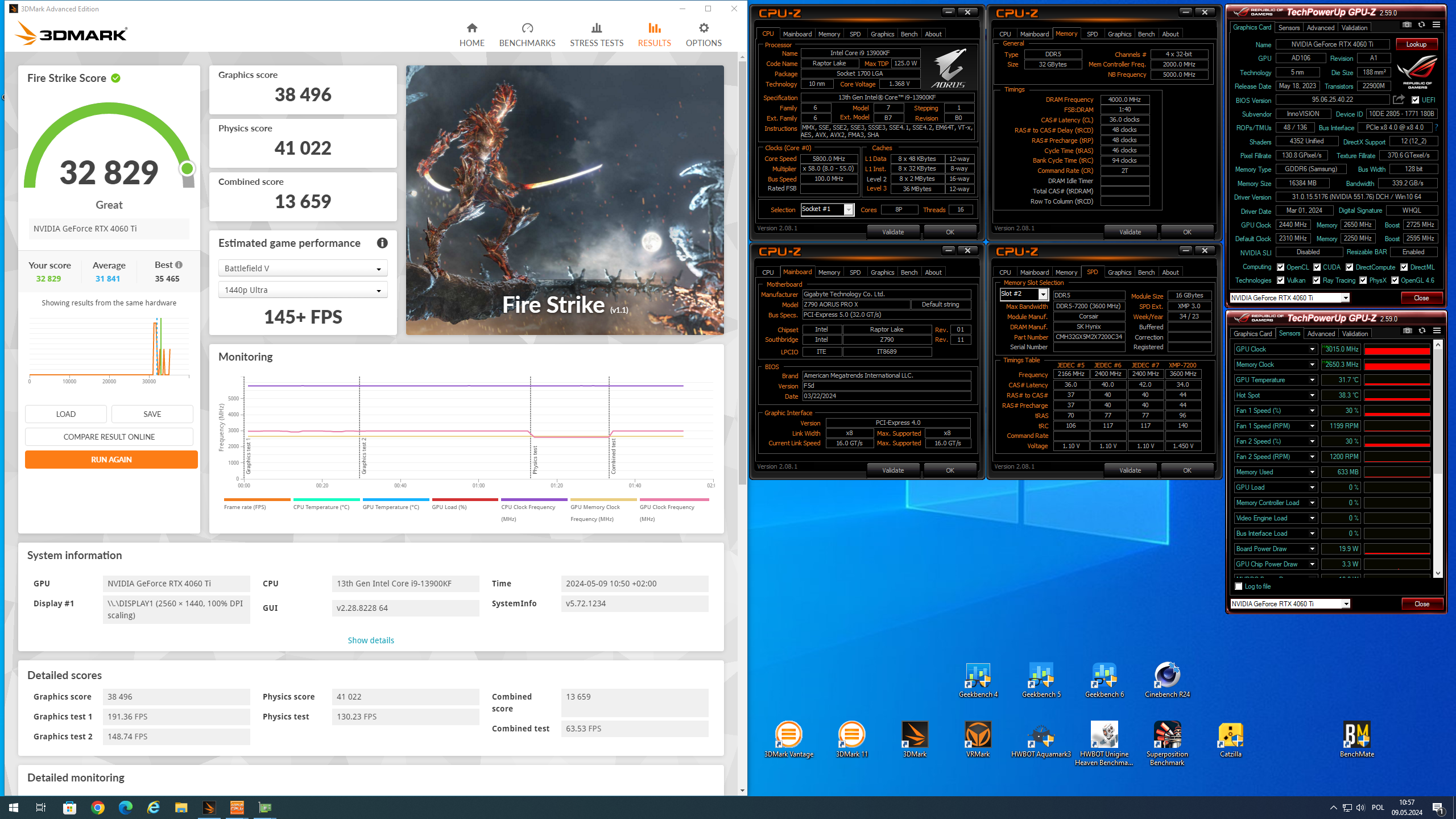
Task: Click the Bus Interface question mark
Action: tap(1436, 127)
